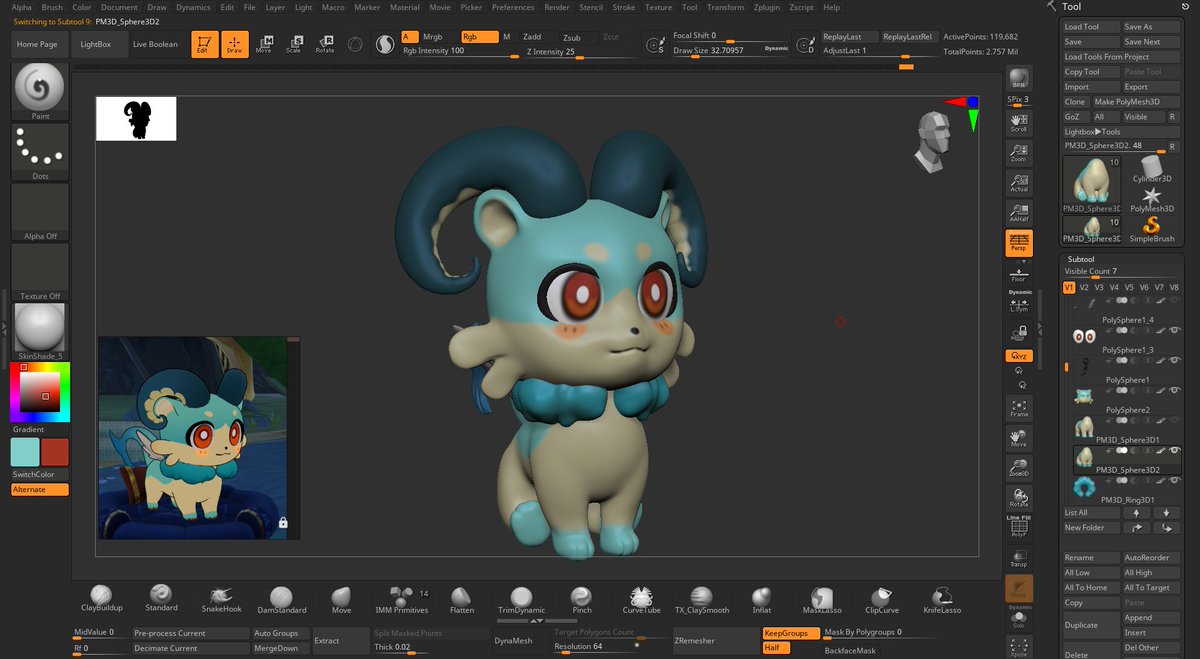Click the reference image thumbnail
1200x659 pixels.
(199, 438)
